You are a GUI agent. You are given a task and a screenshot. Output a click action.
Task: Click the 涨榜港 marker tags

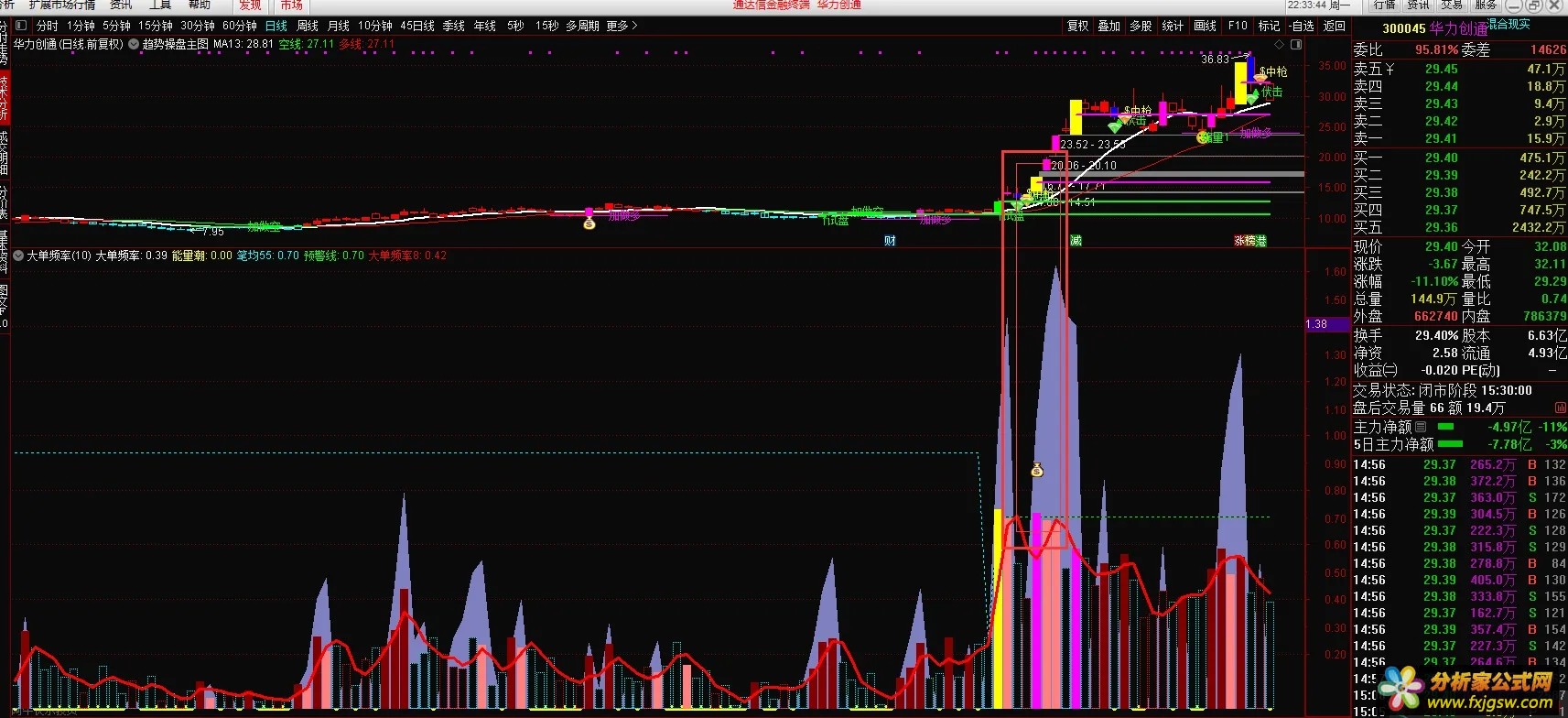click(1250, 241)
